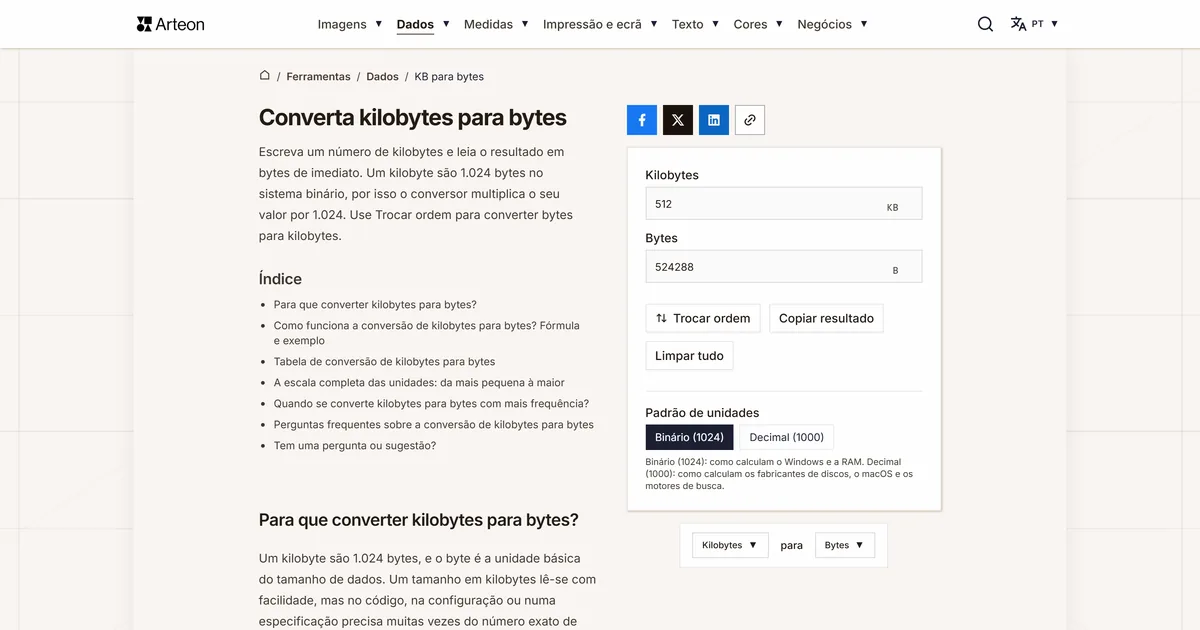Expand the Texto menu
The width and height of the screenshot is (1200, 630).
click(x=695, y=24)
